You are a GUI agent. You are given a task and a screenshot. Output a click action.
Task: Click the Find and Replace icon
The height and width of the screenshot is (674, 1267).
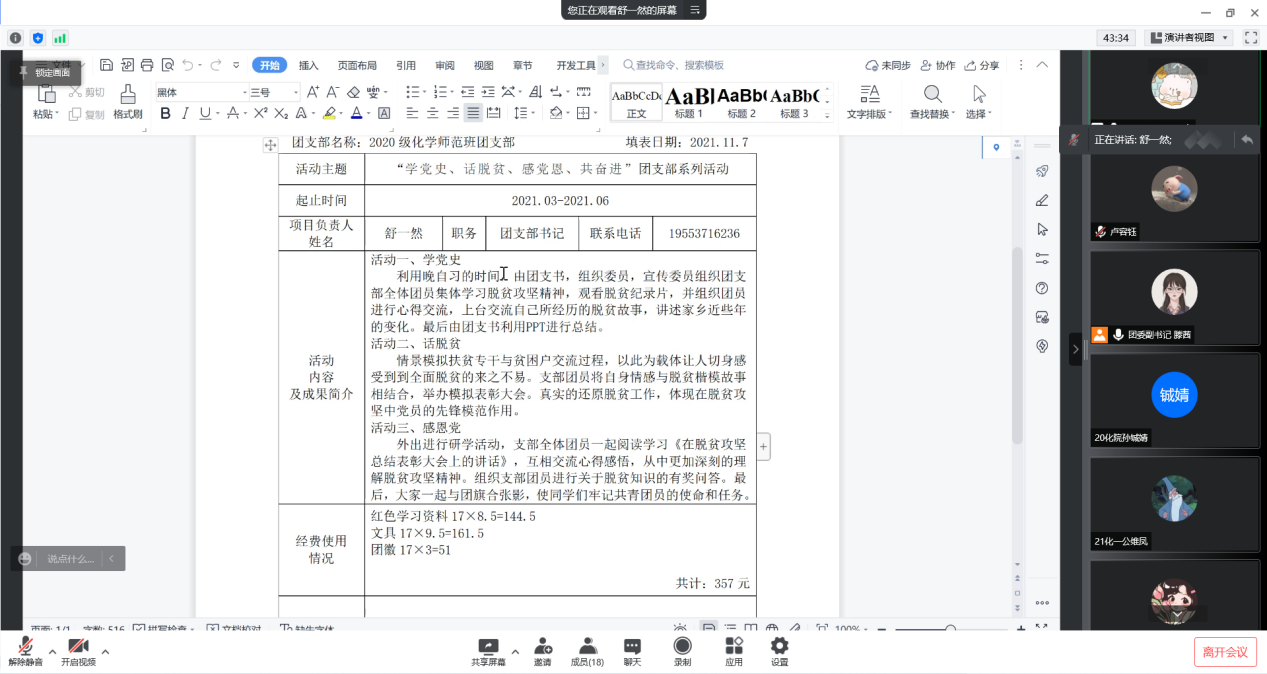[931, 101]
